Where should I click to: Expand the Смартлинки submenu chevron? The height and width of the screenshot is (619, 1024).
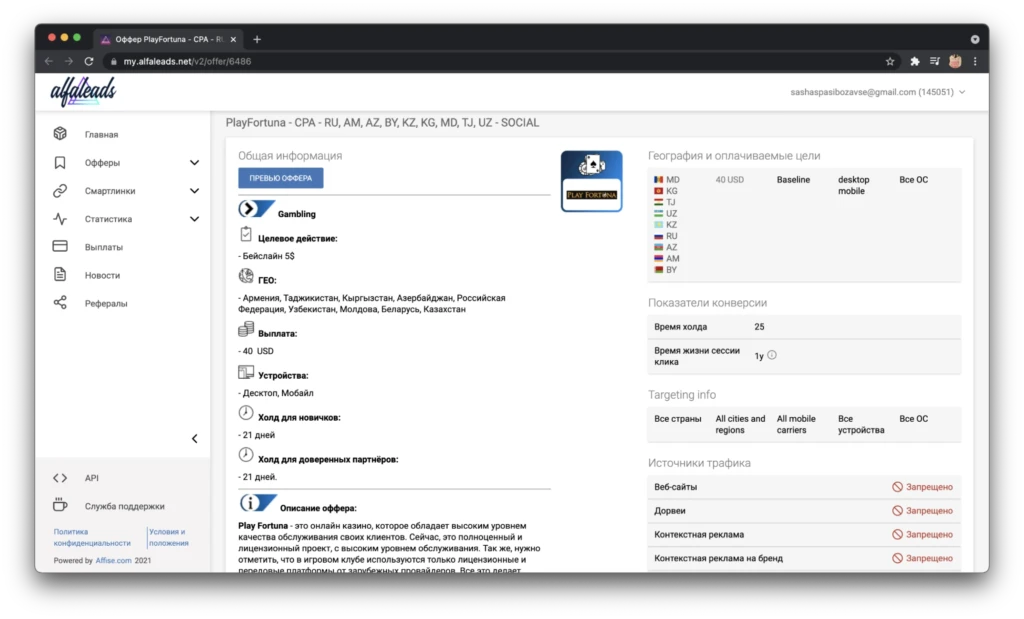(x=195, y=191)
